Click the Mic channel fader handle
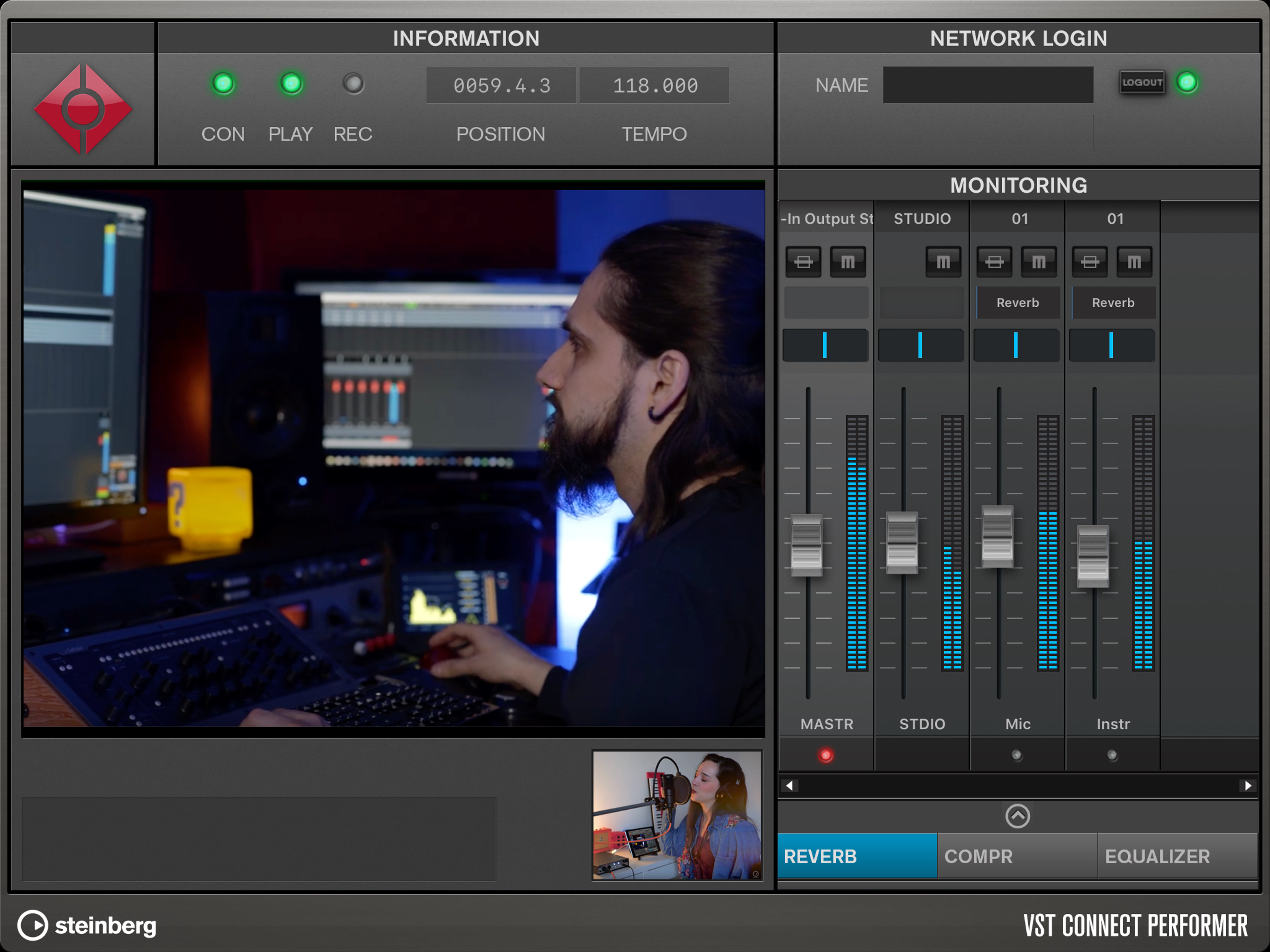The height and width of the screenshot is (952, 1270). (x=997, y=537)
